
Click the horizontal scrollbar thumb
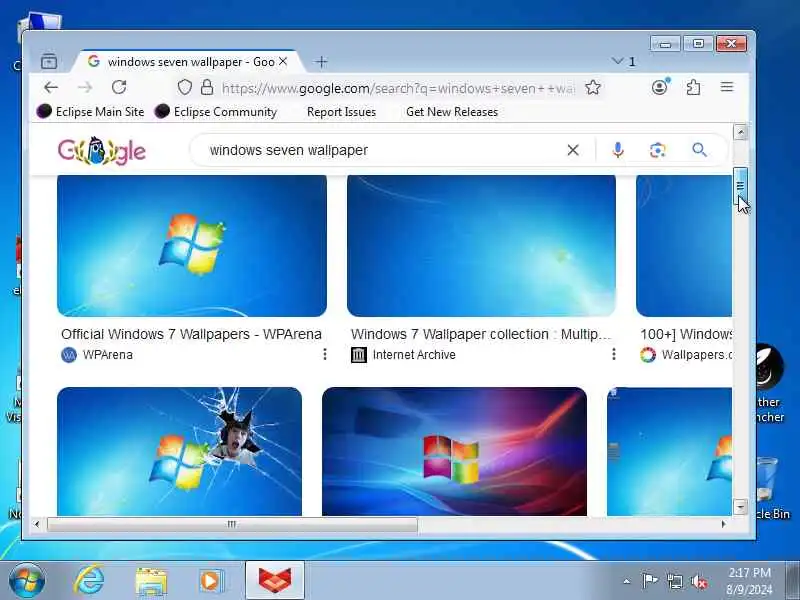click(x=232, y=524)
